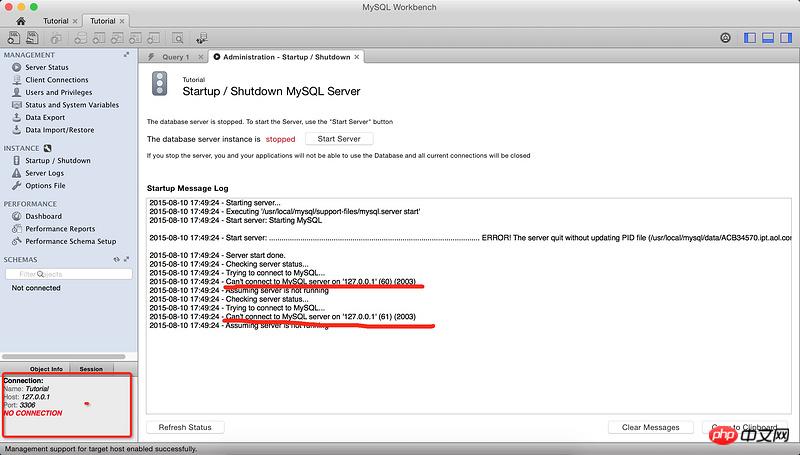Toggle the bottom output panel visibility
800x455 pixels.
pos(768,38)
